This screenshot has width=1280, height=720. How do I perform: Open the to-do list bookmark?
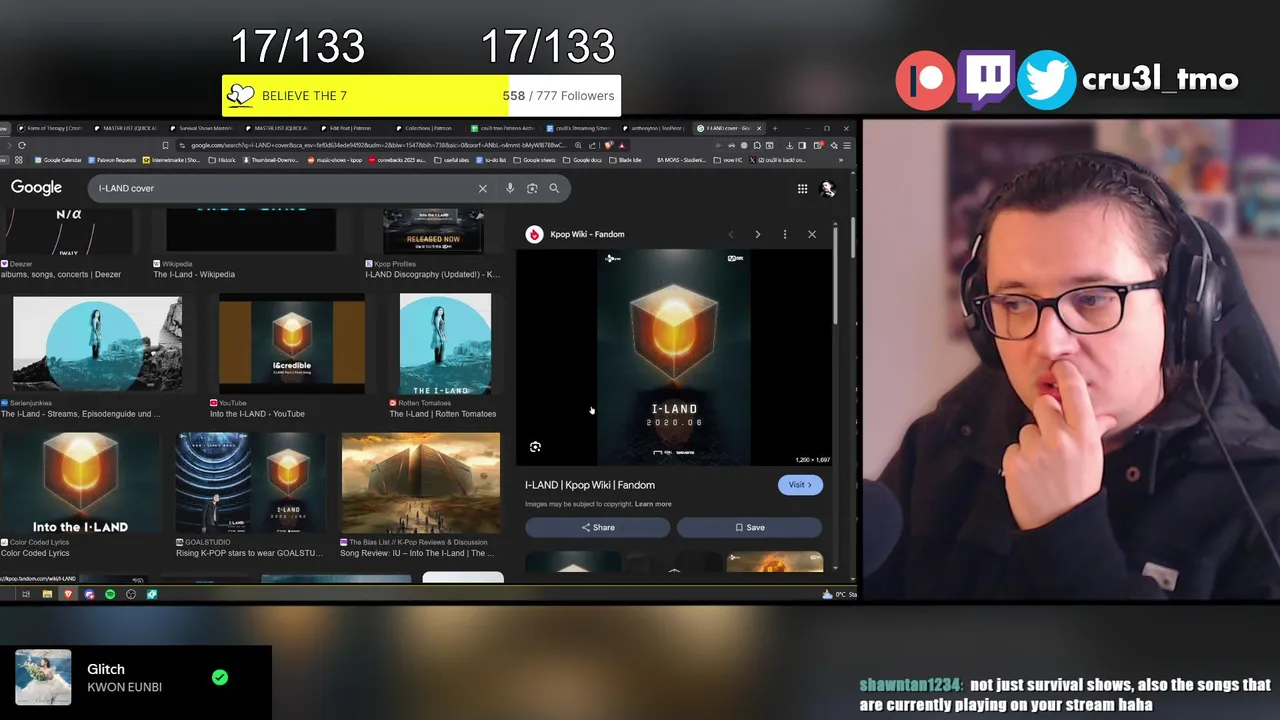(491, 160)
